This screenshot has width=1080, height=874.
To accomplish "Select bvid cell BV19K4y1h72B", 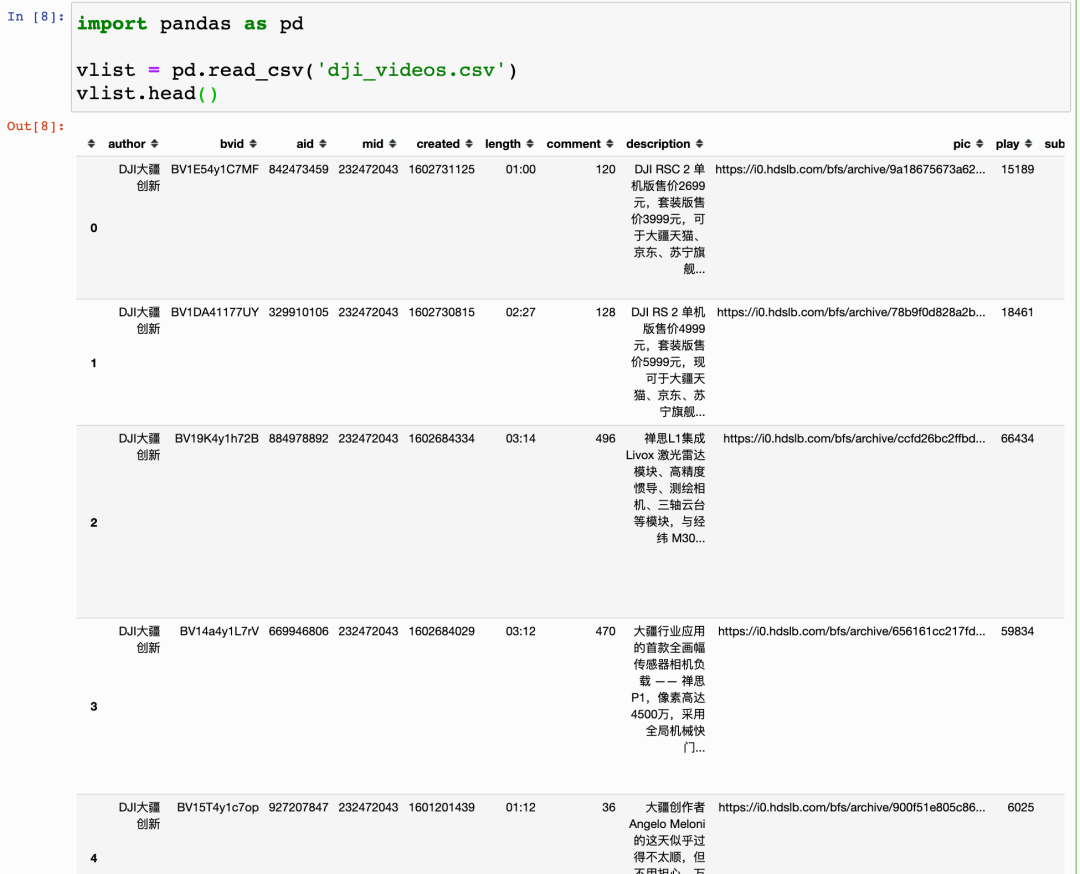I will click(217, 439).
